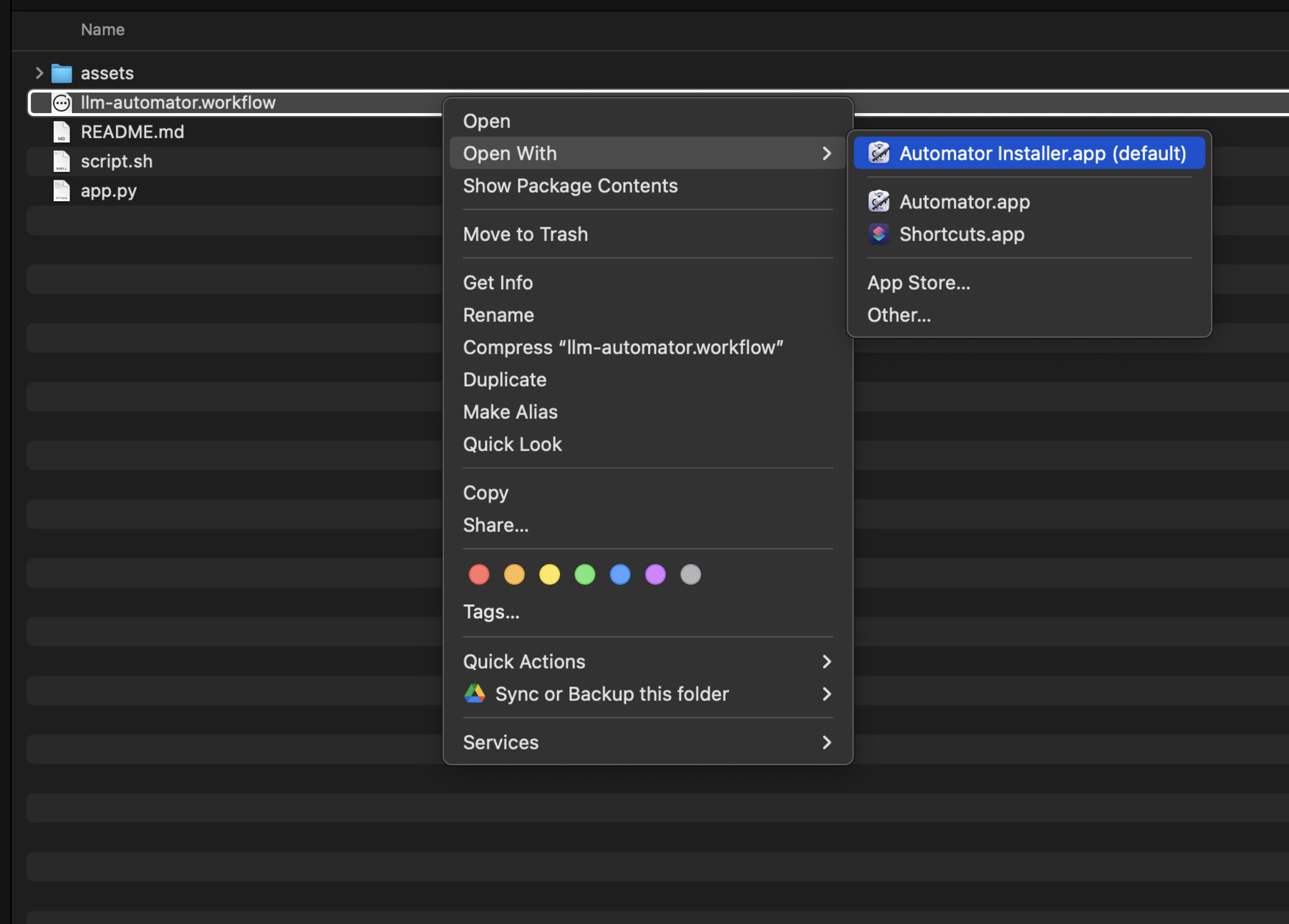Apply the green tag color

(x=584, y=574)
